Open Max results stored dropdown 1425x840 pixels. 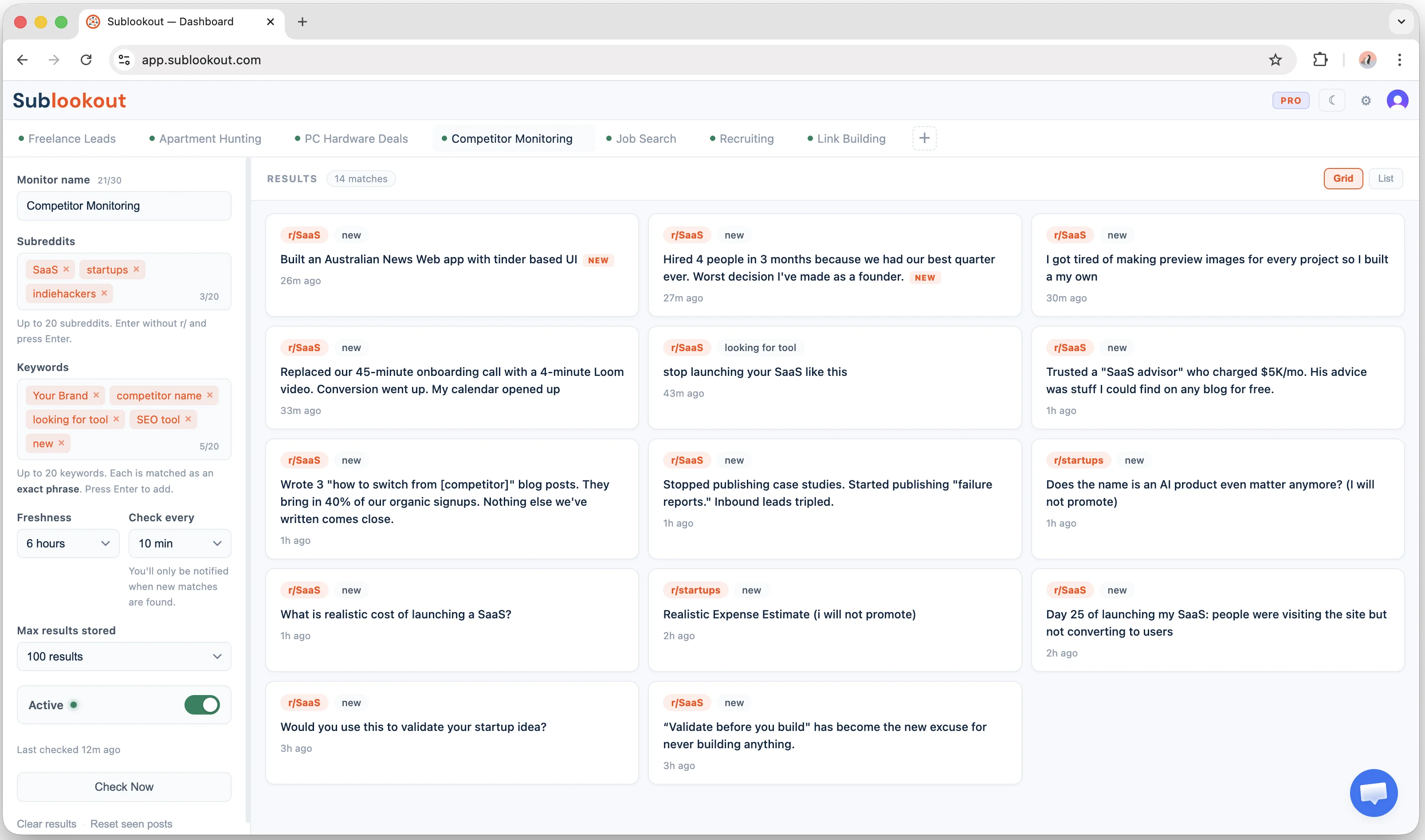coord(123,656)
